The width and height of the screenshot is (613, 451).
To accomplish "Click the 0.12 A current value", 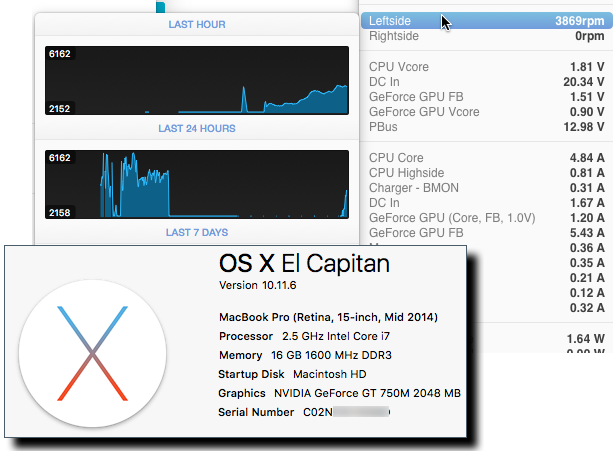I will (x=587, y=293).
